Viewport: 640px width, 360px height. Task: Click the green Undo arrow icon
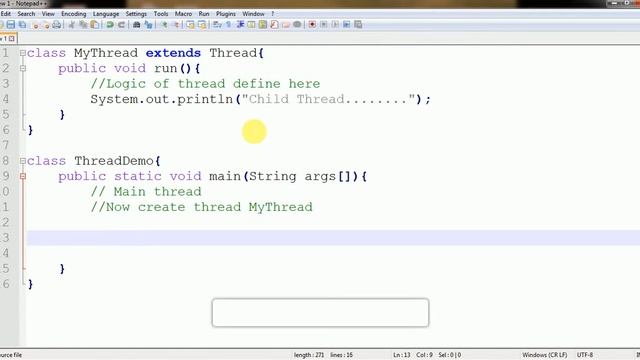[x=110, y=24]
